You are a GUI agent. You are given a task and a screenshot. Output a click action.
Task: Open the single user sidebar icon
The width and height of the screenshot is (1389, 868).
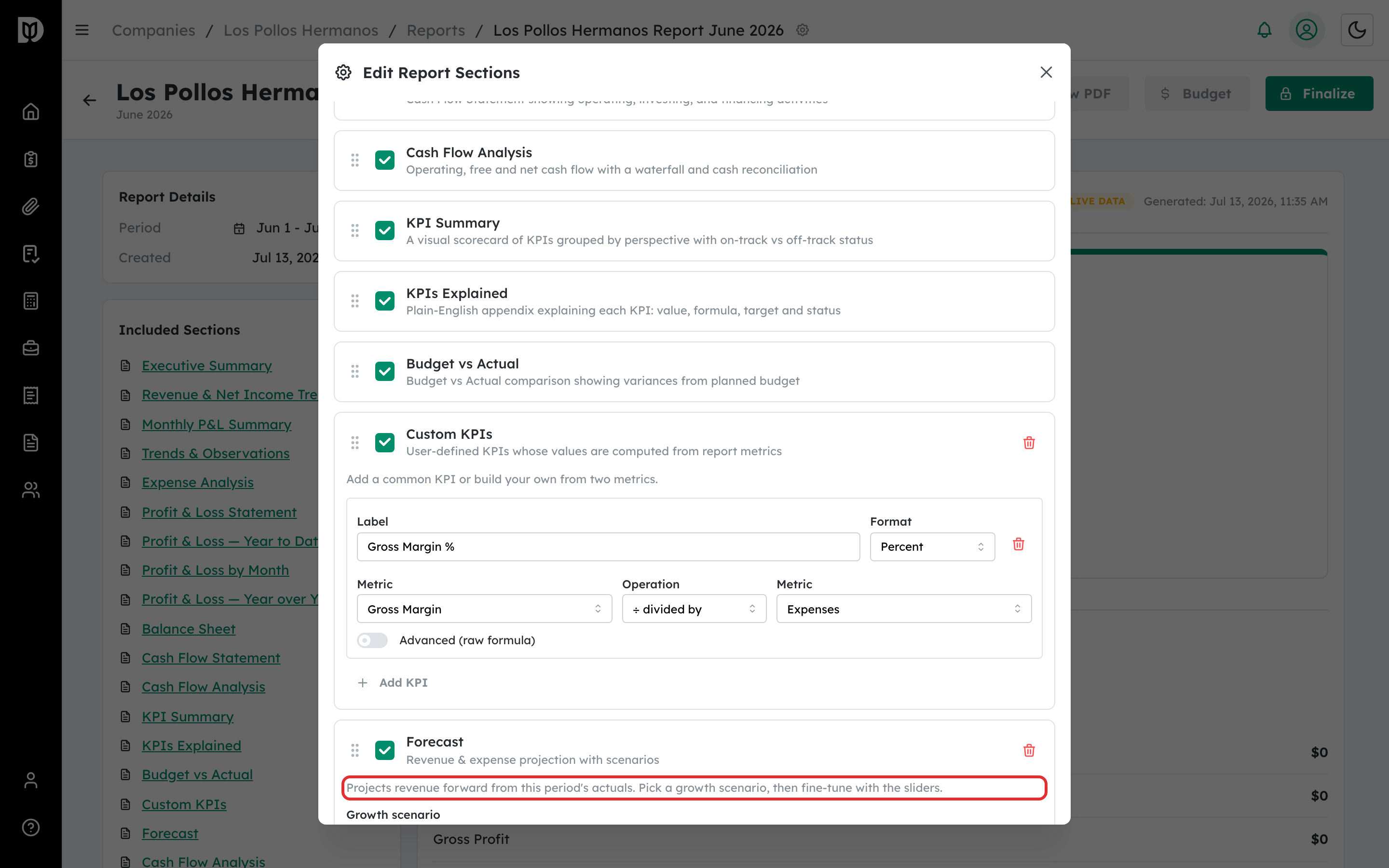pos(30,780)
